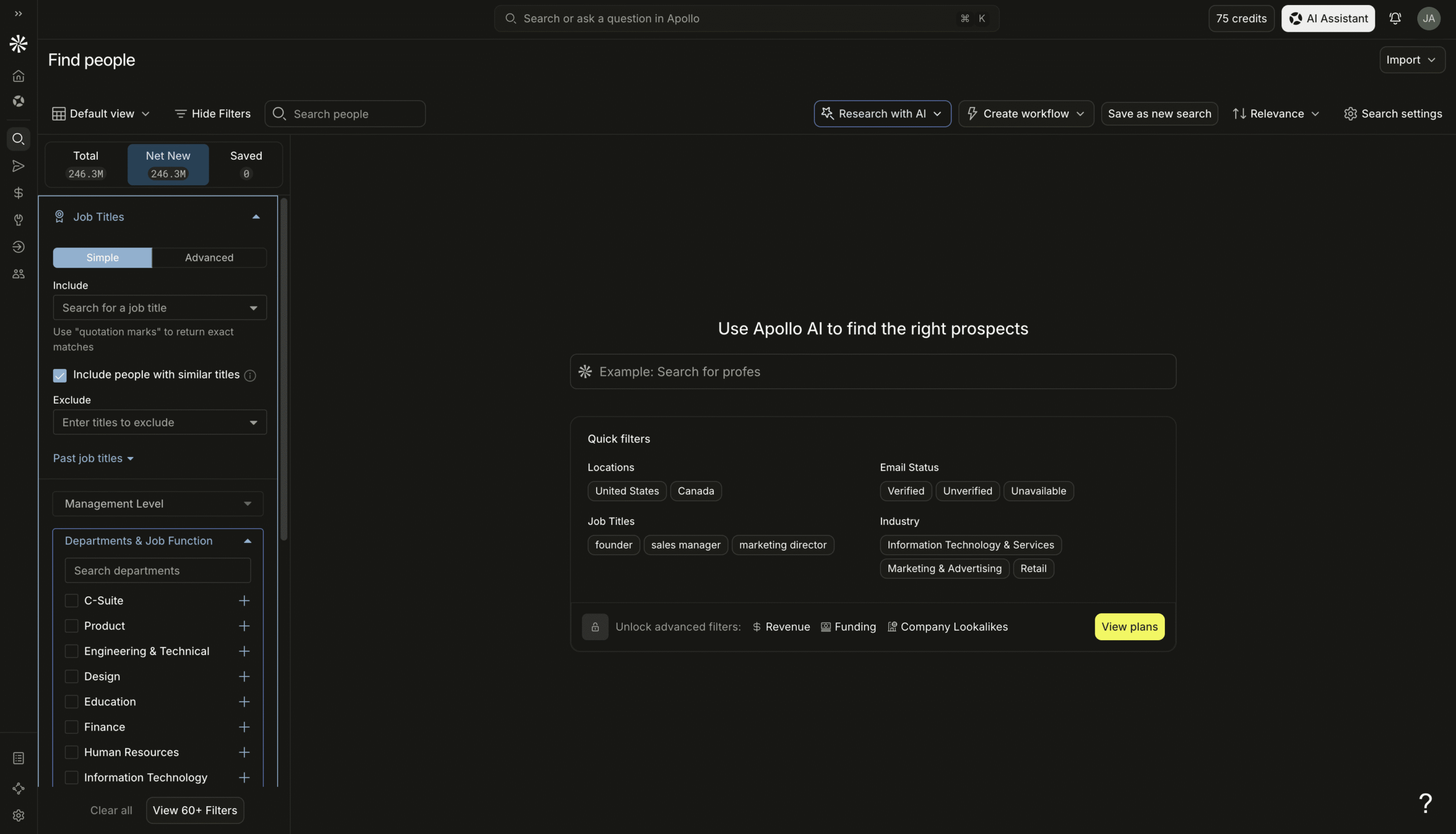The width and height of the screenshot is (1456, 834).
Task: Switch to the Saved tab
Action: tap(246, 164)
